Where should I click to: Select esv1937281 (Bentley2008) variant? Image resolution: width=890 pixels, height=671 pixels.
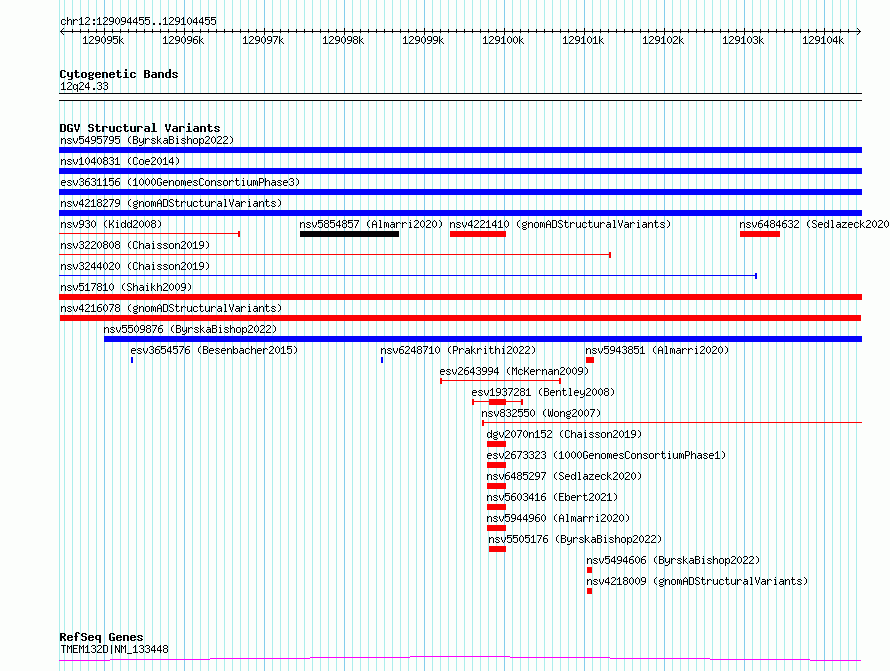(498, 402)
